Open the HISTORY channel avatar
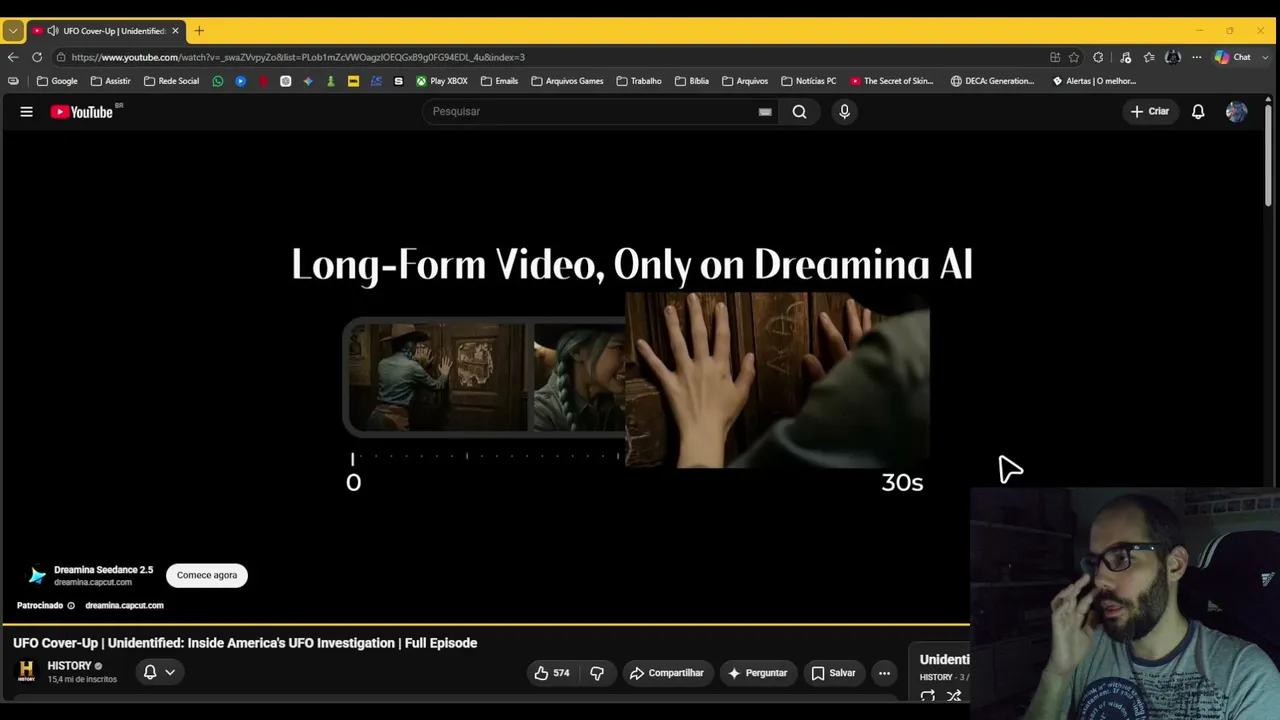The width and height of the screenshot is (1280, 720). [27, 671]
